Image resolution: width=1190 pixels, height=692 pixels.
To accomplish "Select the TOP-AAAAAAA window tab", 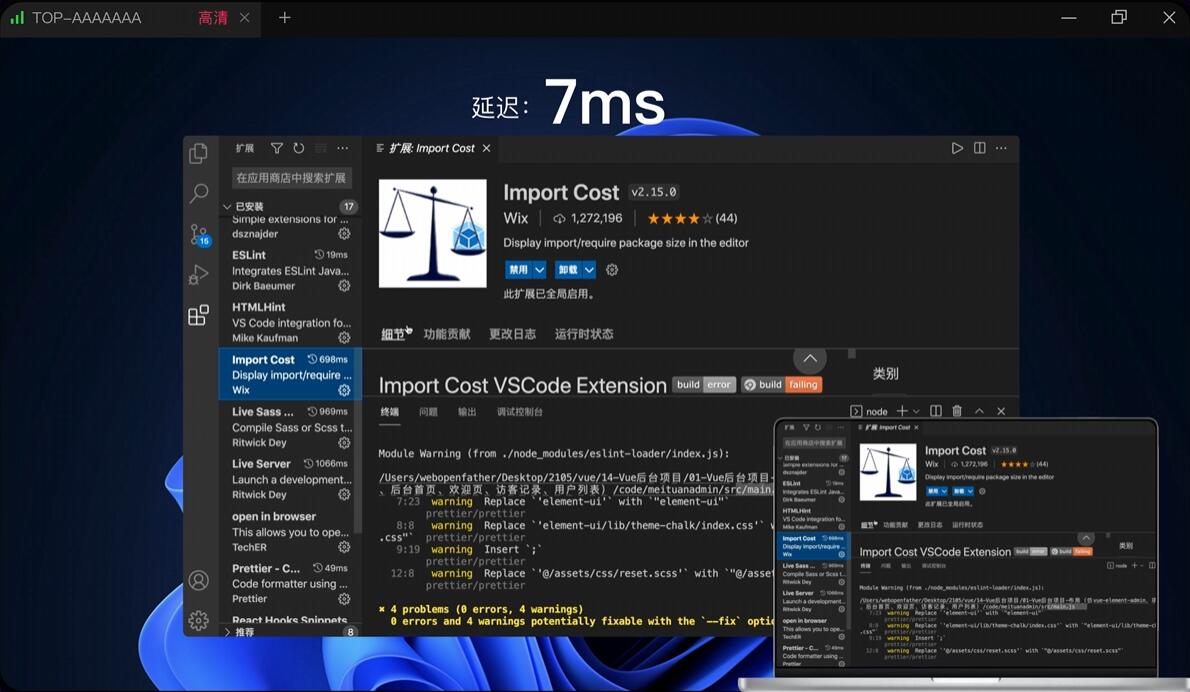I will pos(131,18).
